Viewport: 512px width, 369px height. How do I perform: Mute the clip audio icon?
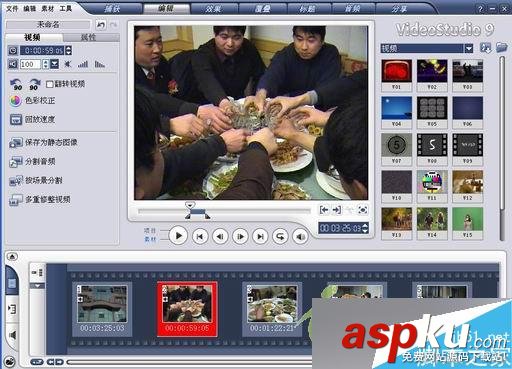13,64
